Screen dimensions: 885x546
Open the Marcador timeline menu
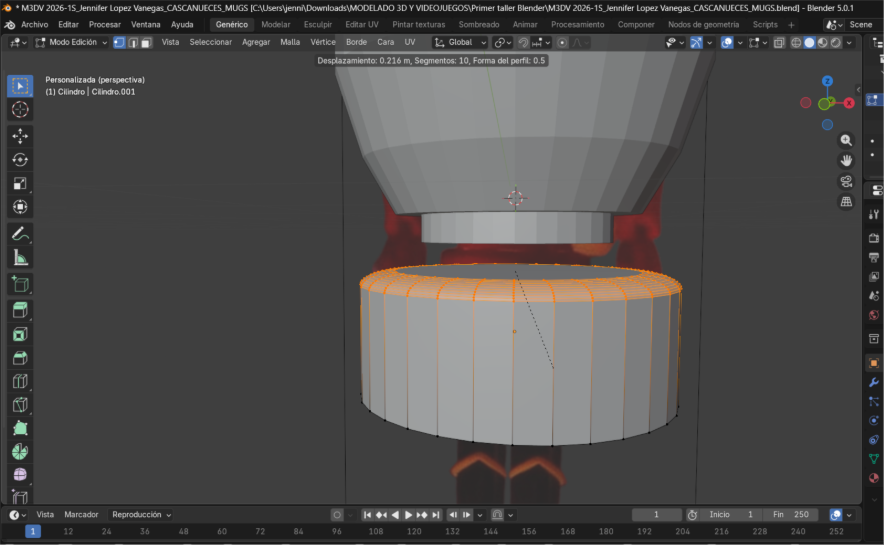[81, 514]
